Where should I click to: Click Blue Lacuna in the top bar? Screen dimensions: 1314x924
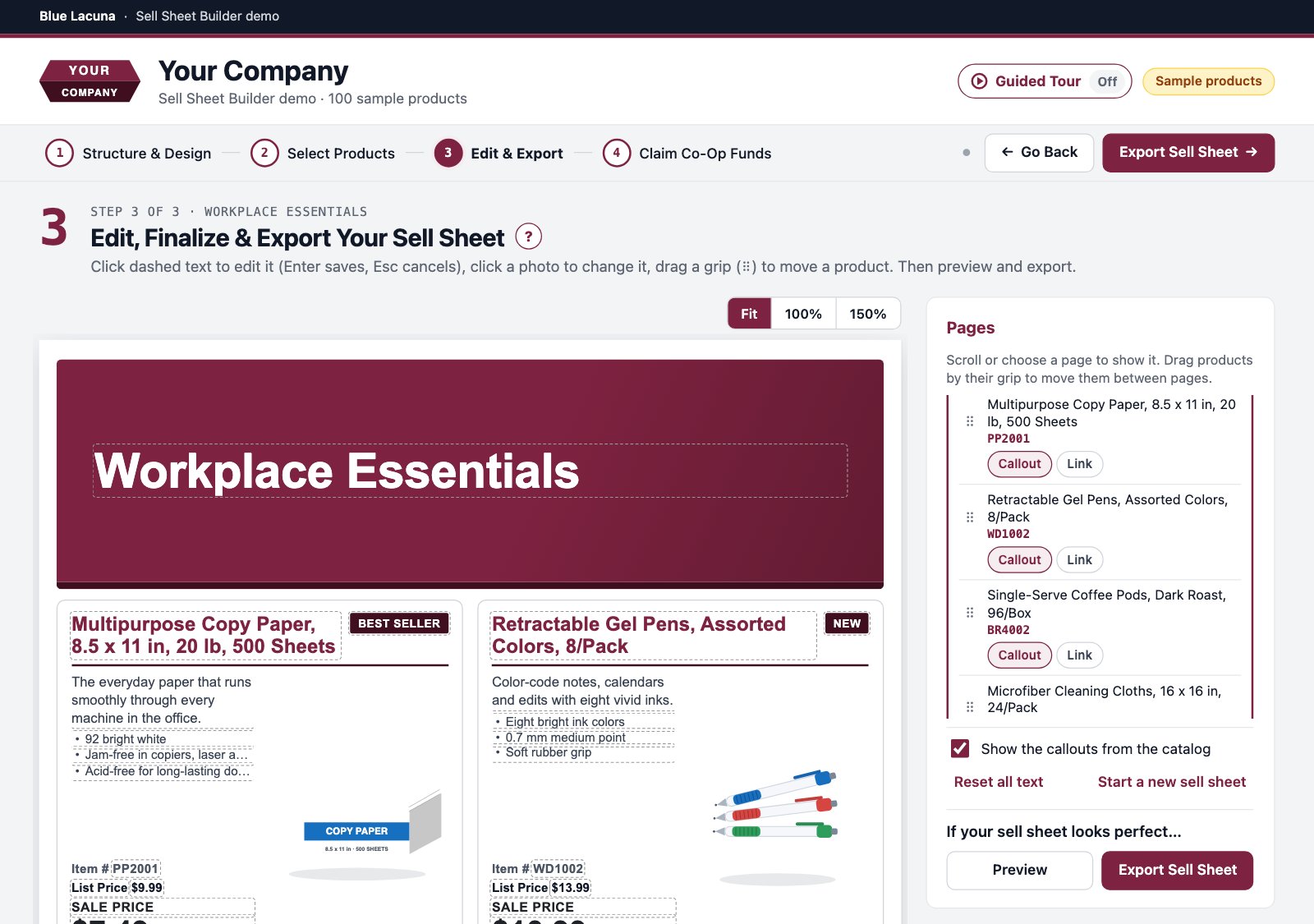pos(77,16)
